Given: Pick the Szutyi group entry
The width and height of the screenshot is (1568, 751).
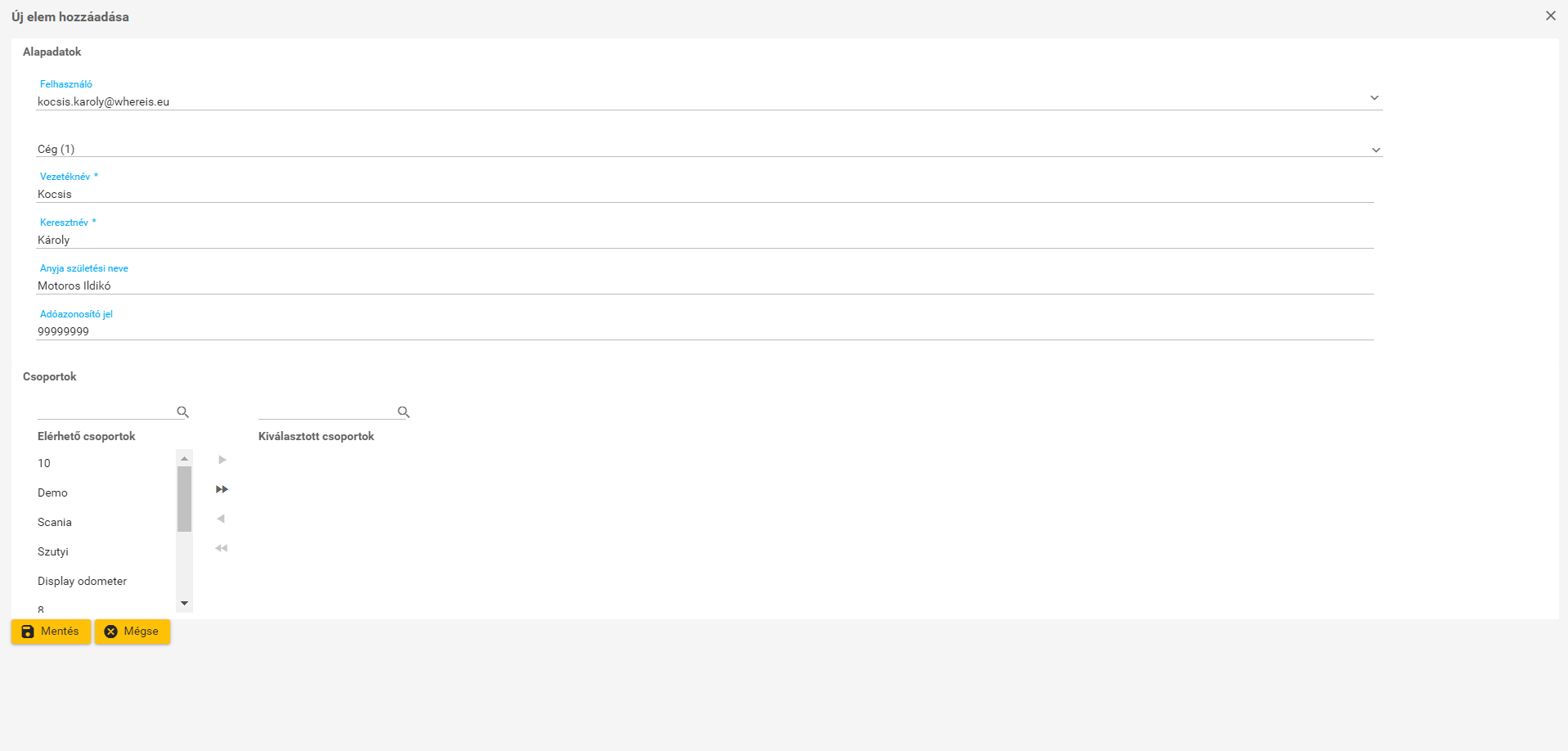Looking at the screenshot, I should (x=53, y=551).
